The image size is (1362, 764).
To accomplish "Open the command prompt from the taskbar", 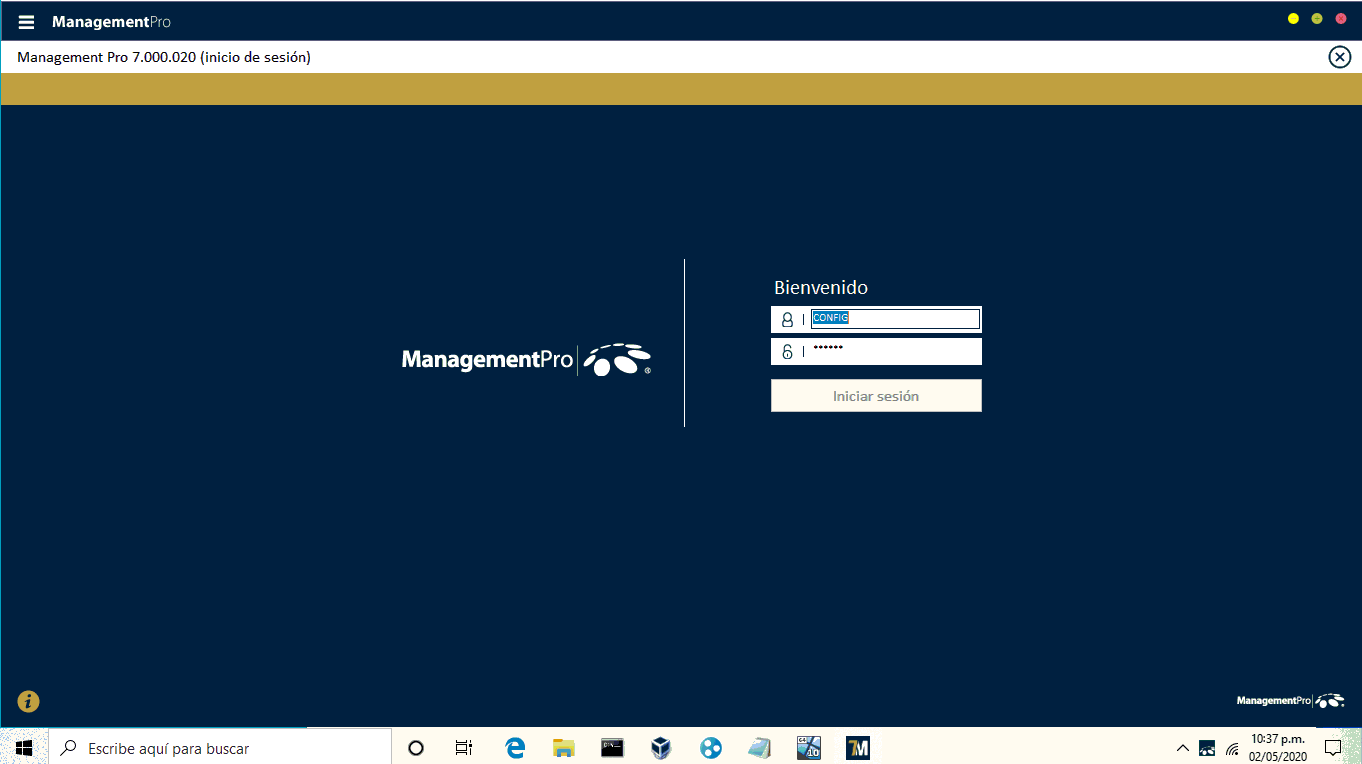I will click(612, 747).
